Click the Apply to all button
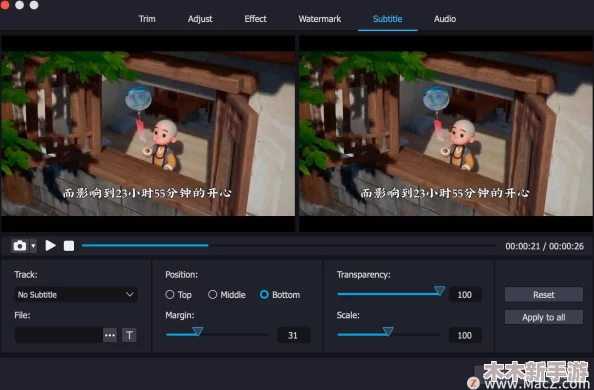Viewport: 594px width, 390px height. pyautogui.click(x=544, y=317)
